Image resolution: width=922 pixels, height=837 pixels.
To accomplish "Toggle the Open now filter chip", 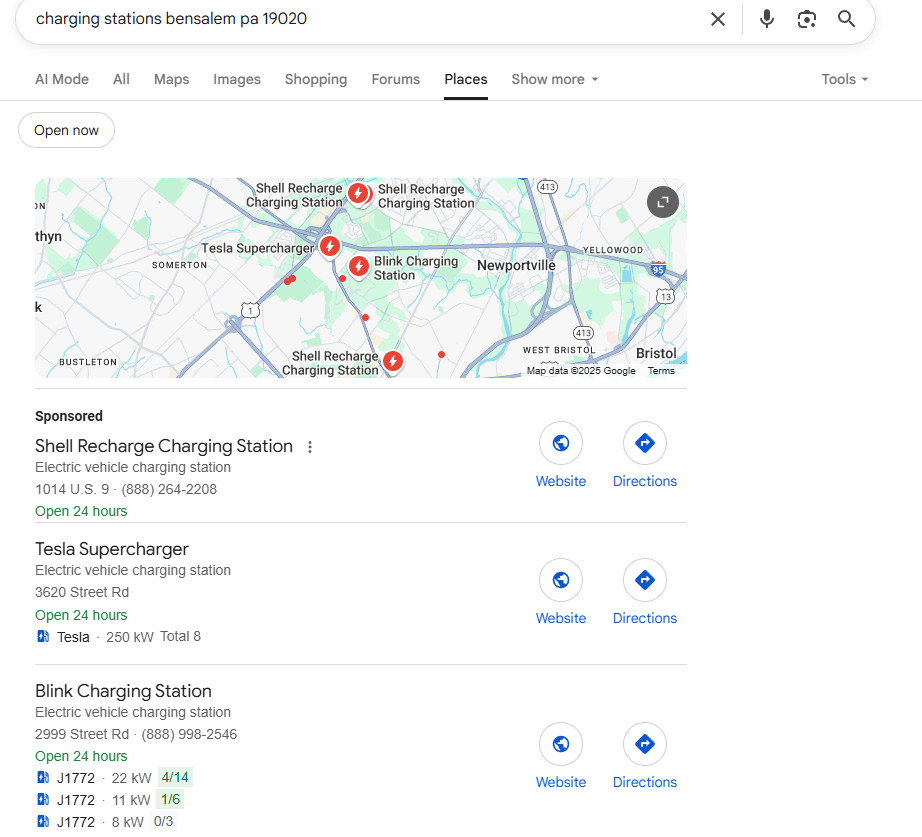I will (66, 131).
